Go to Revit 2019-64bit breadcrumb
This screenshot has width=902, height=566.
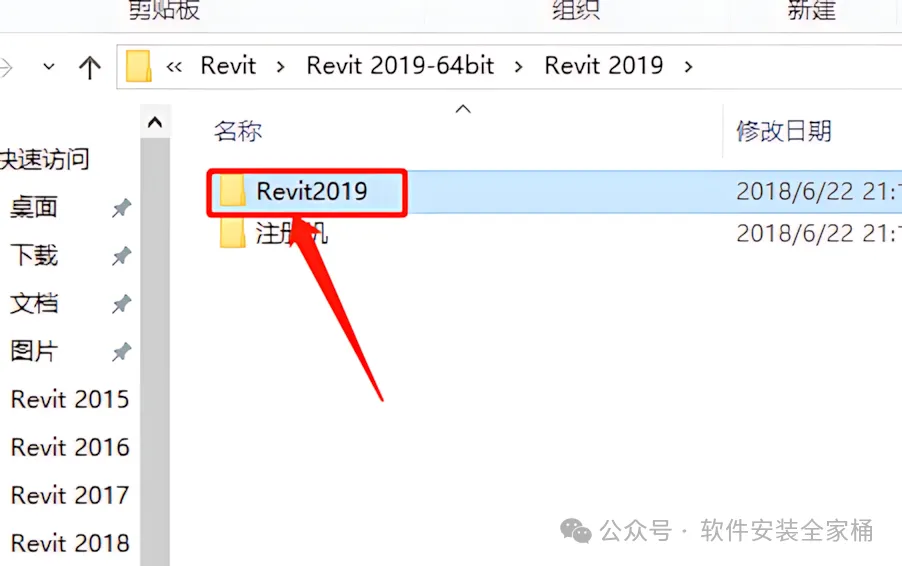(400, 66)
